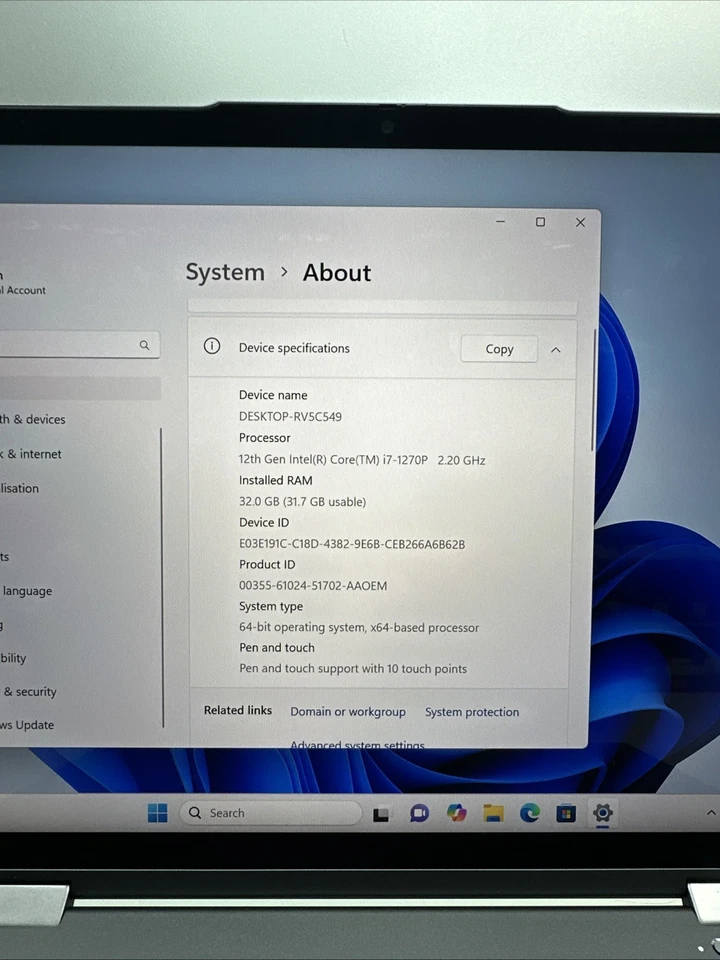This screenshot has height=960, width=720.
Task: Go back to System breadcrumb
Action: coord(225,272)
